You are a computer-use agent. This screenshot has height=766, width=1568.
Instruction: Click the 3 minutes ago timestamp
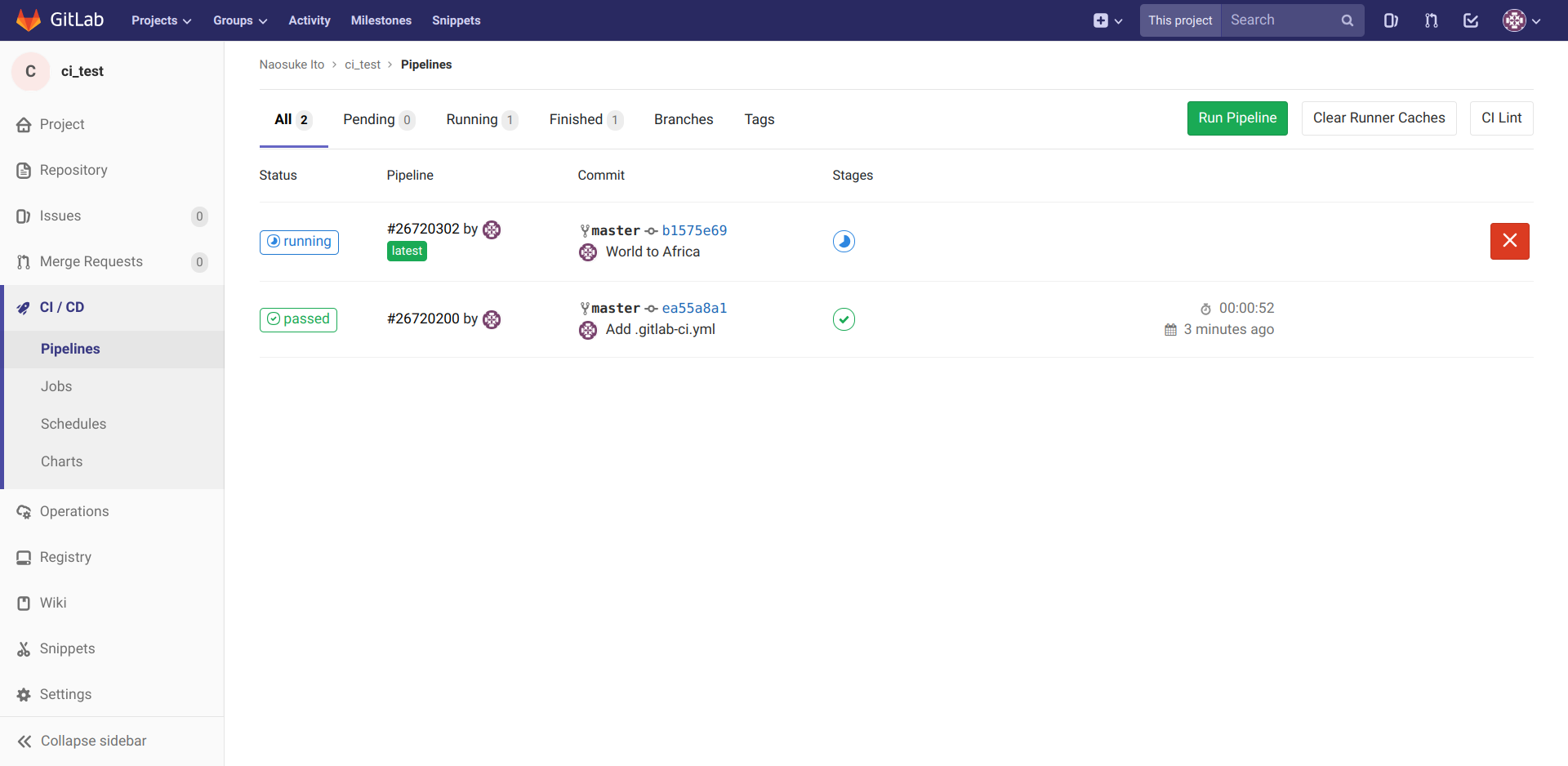click(x=1229, y=329)
